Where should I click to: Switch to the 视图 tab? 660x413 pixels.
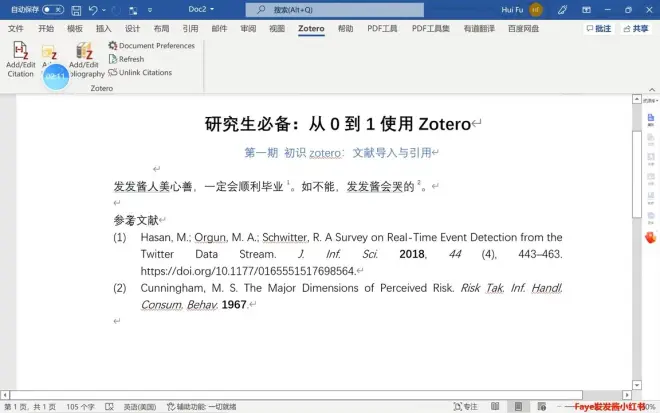[x=277, y=28]
